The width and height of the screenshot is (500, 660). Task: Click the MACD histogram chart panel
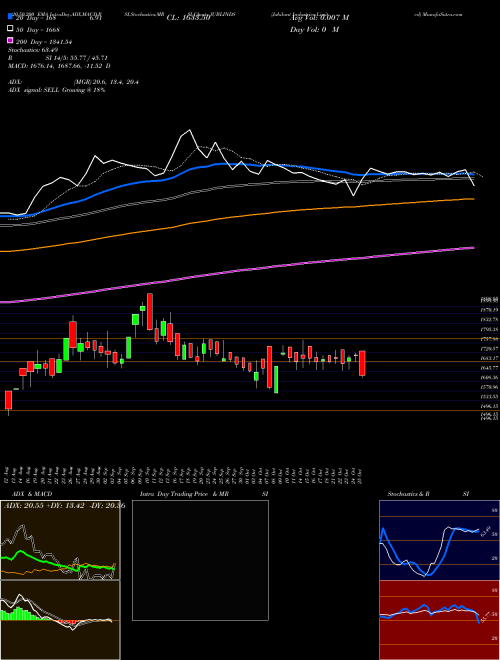point(60,620)
